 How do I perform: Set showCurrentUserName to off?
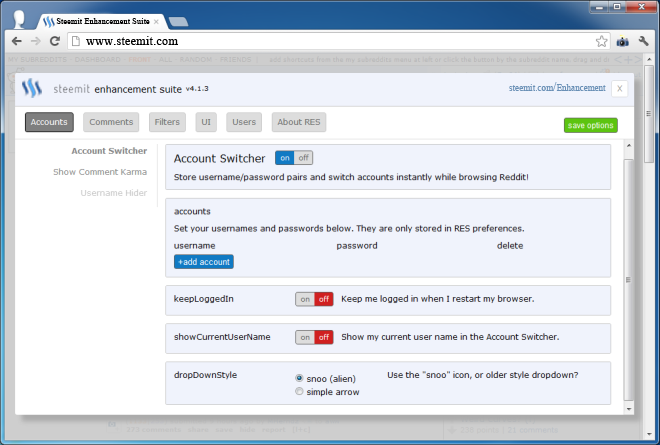324,337
